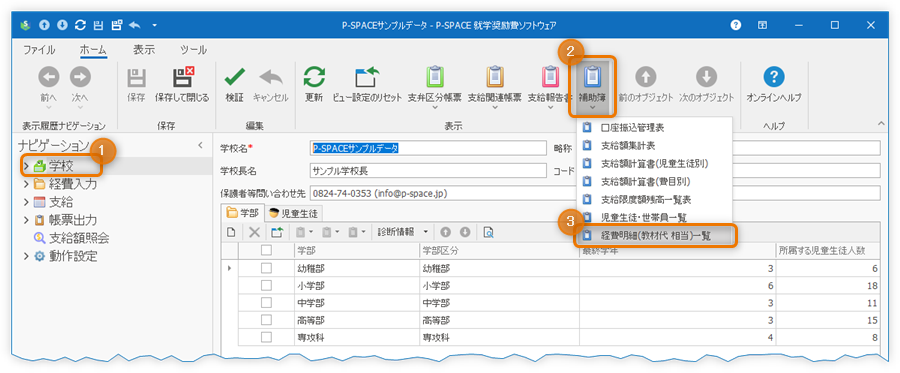Viewport: 900px width, 373px height.
Task: Open the help question mark in title bar
Action: (735, 25)
